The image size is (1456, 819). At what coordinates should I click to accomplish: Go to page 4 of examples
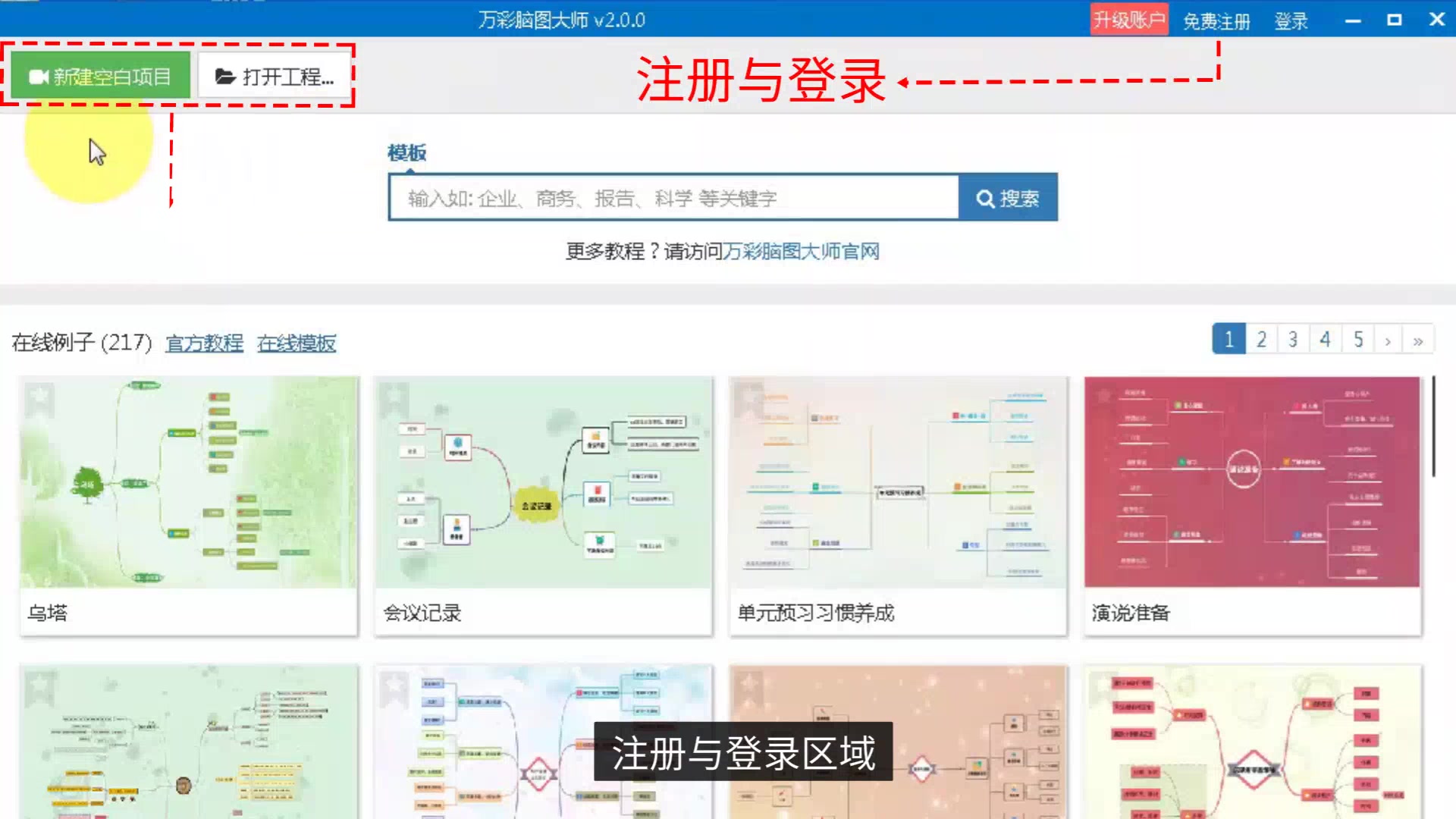(x=1326, y=339)
